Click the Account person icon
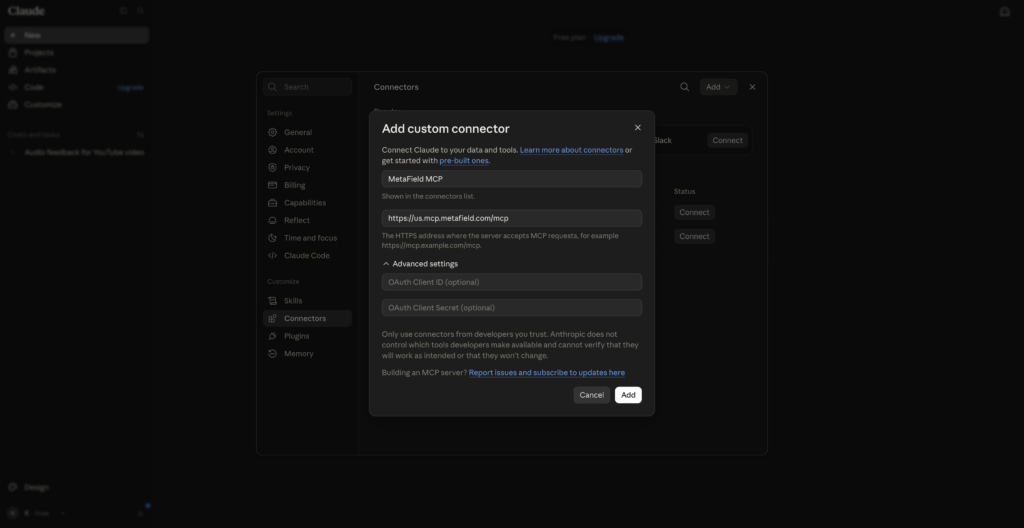Image resolution: width=1024 pixels, height=528 pixels. (272, 150)
